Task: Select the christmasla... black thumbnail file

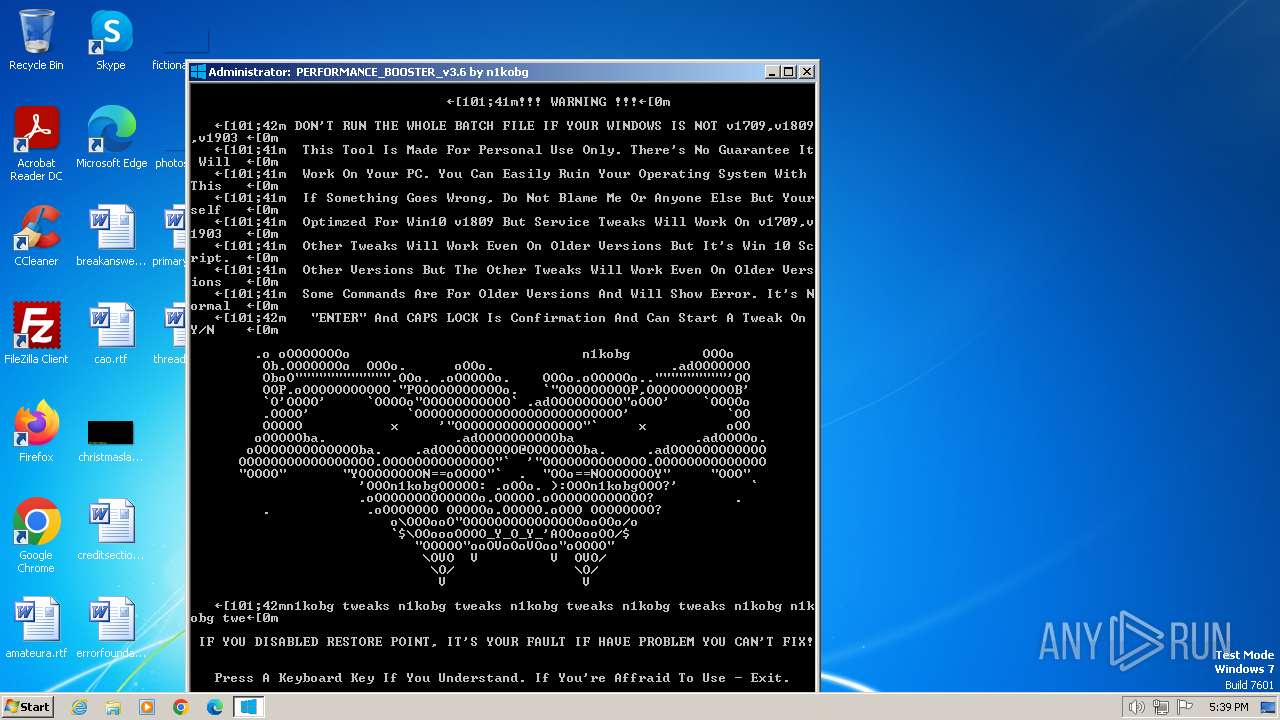Action: (111, 440)
